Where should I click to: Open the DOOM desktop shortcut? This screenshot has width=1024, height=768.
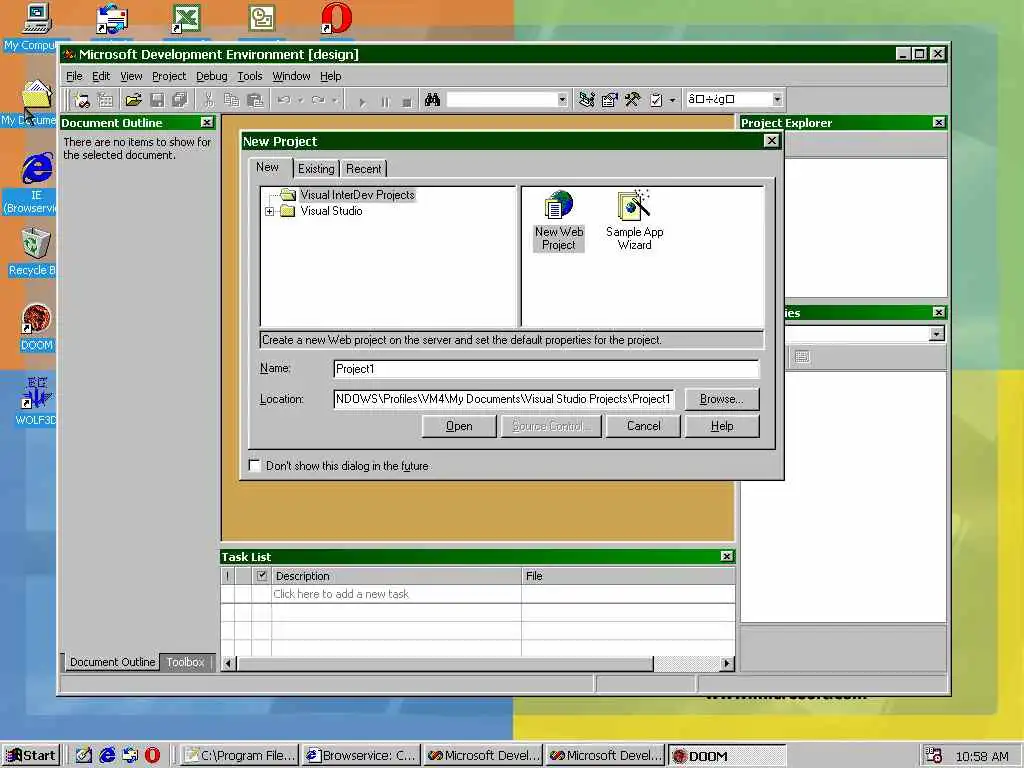pyautogui.click(x=37, y=327)
